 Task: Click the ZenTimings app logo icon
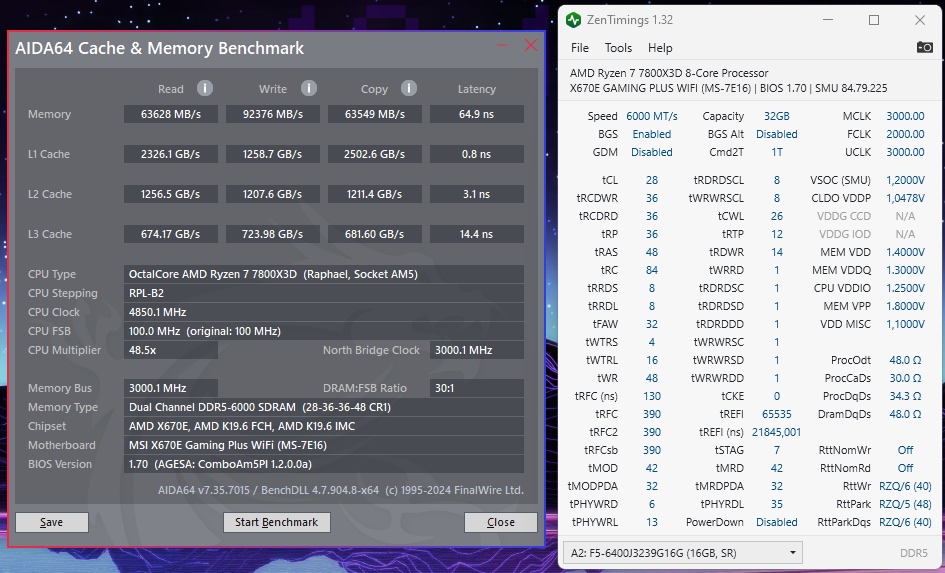pos(573,20)
